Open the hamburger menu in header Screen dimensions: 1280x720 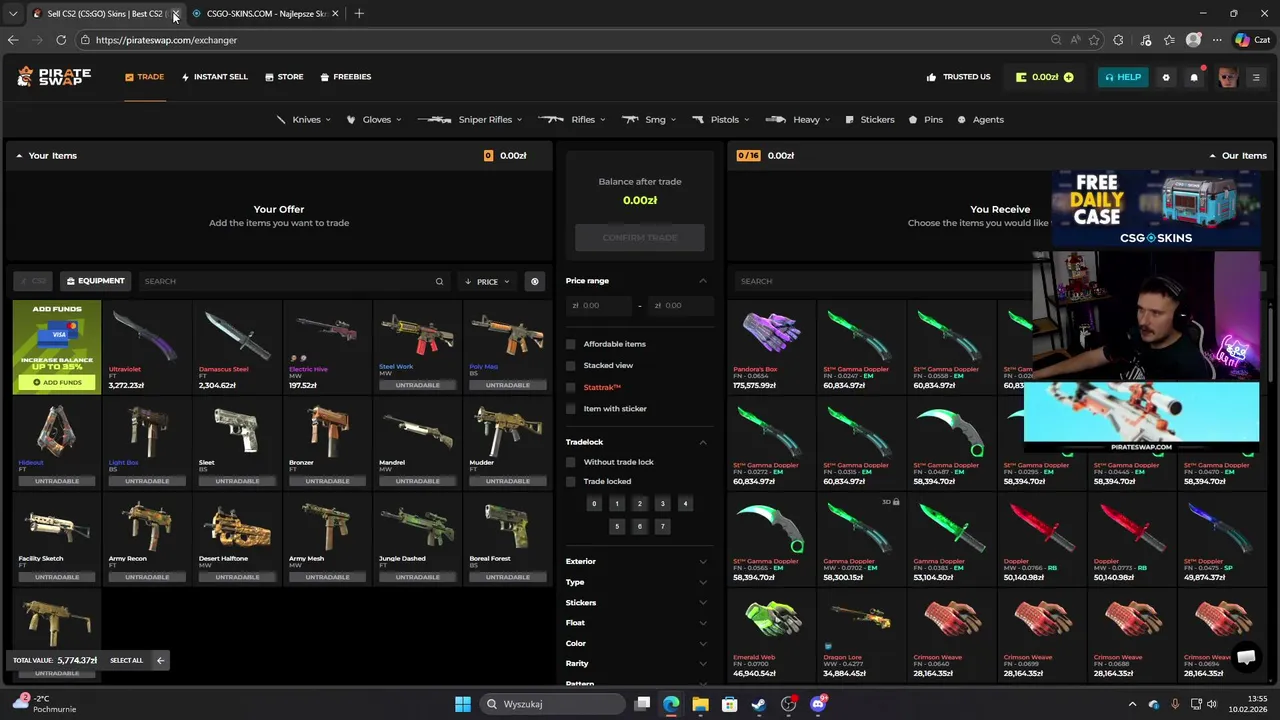point(1256,77)
